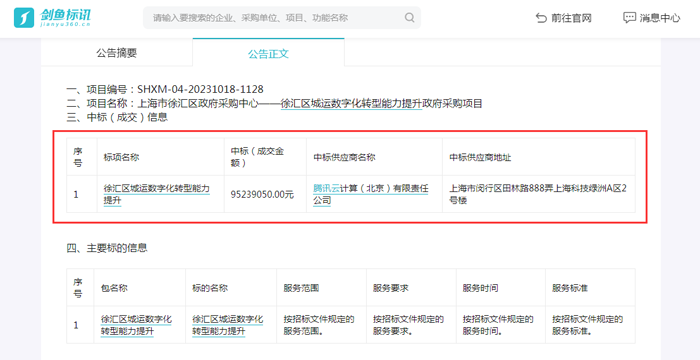Click the 中标供应商地址 column header
The width and height of the screenshot is (700, 360).
[480, 157]
